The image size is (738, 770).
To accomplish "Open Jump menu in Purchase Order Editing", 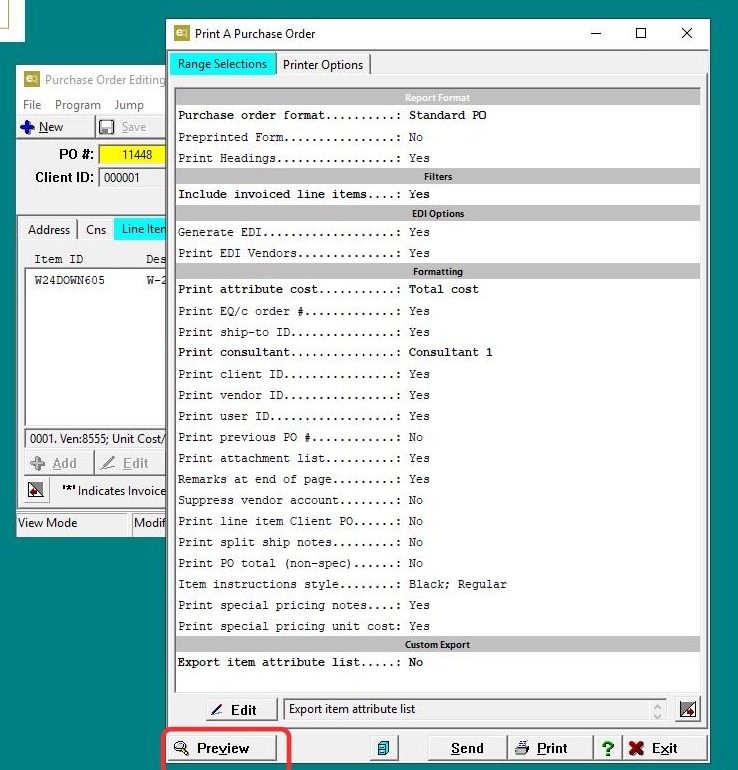I will point(129,105).
